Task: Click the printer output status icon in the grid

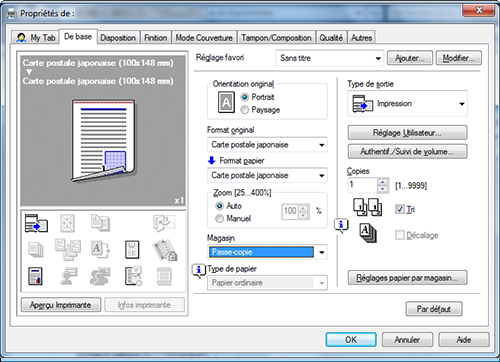Action: [x=36, y=223]
